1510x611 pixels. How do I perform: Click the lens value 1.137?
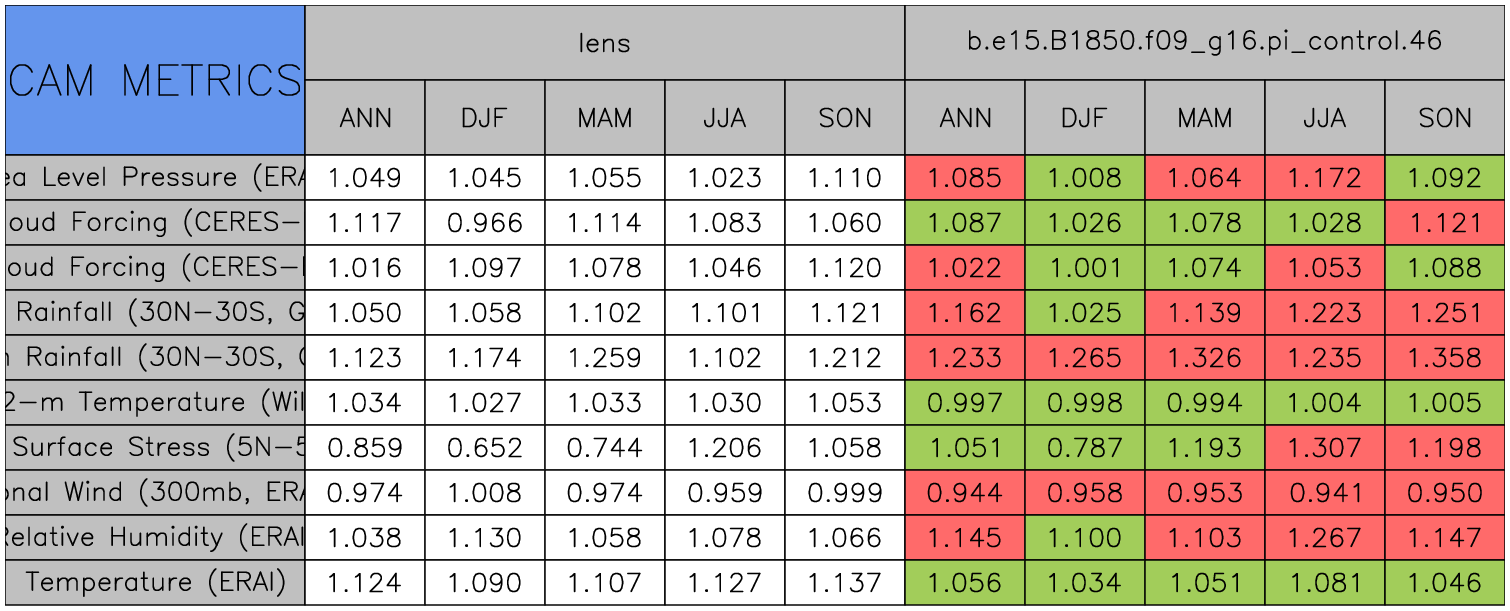[844, 582]
